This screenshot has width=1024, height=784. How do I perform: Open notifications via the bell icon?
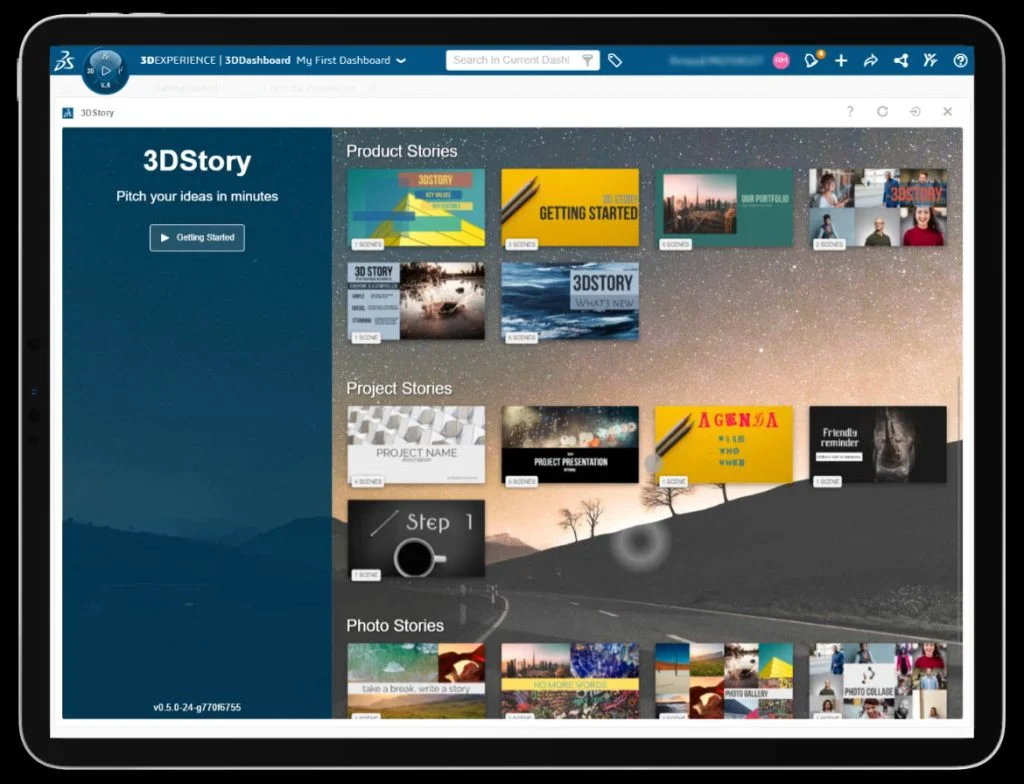click(x=812, y=61)
